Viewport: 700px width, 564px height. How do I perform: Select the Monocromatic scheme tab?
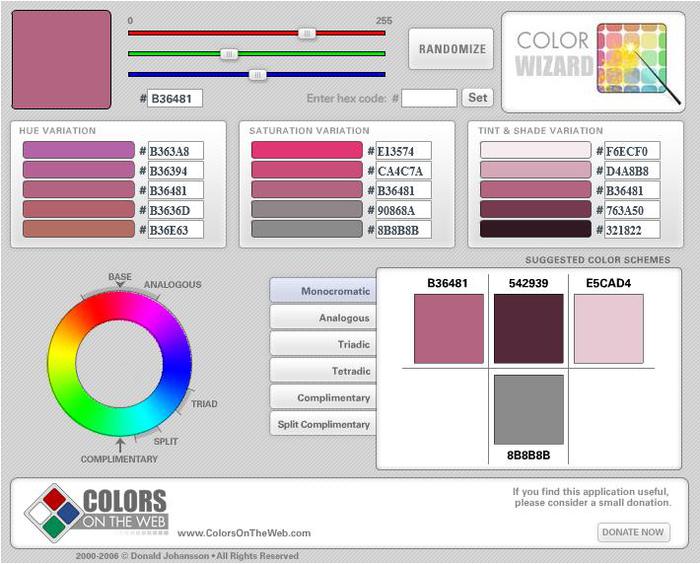point(322,291)
